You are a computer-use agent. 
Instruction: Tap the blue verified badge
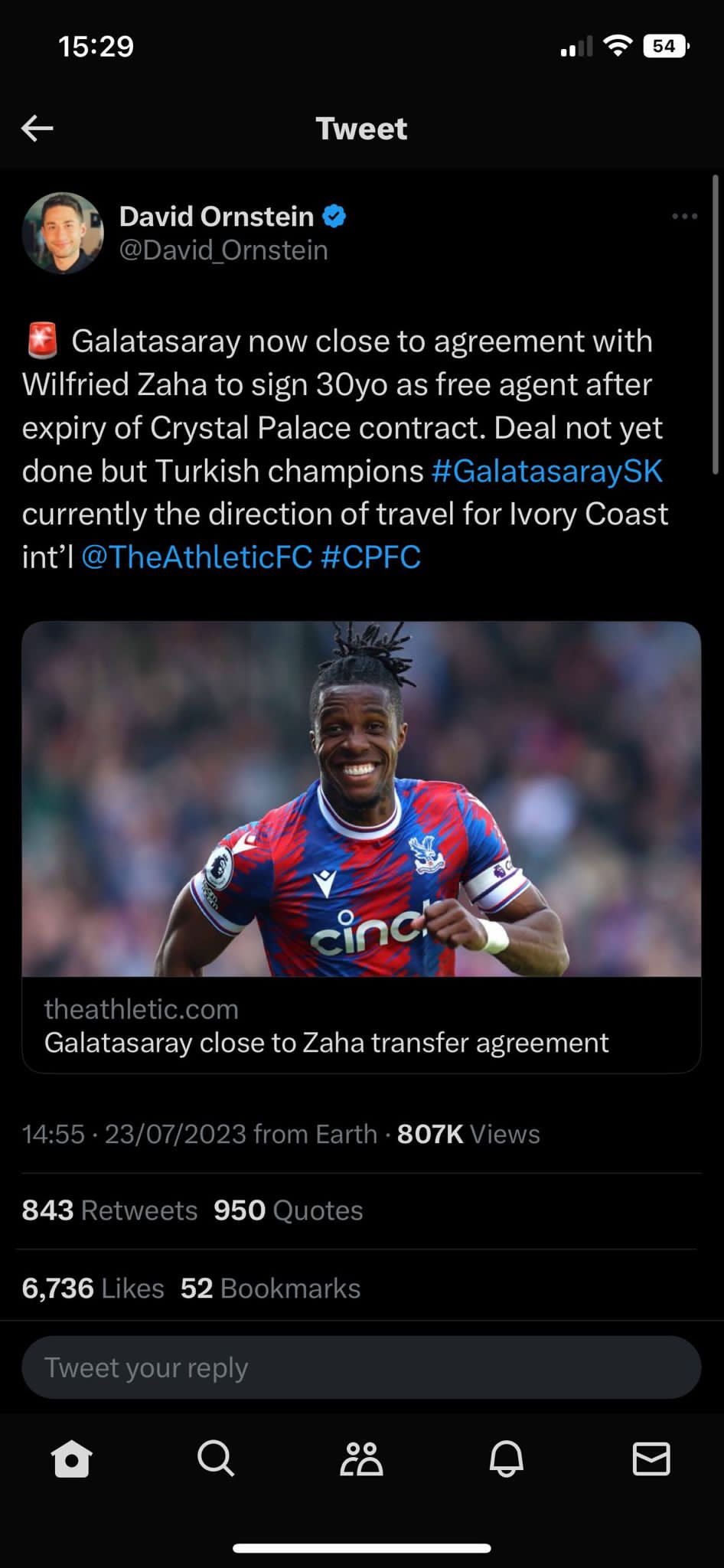pos(334,217)
